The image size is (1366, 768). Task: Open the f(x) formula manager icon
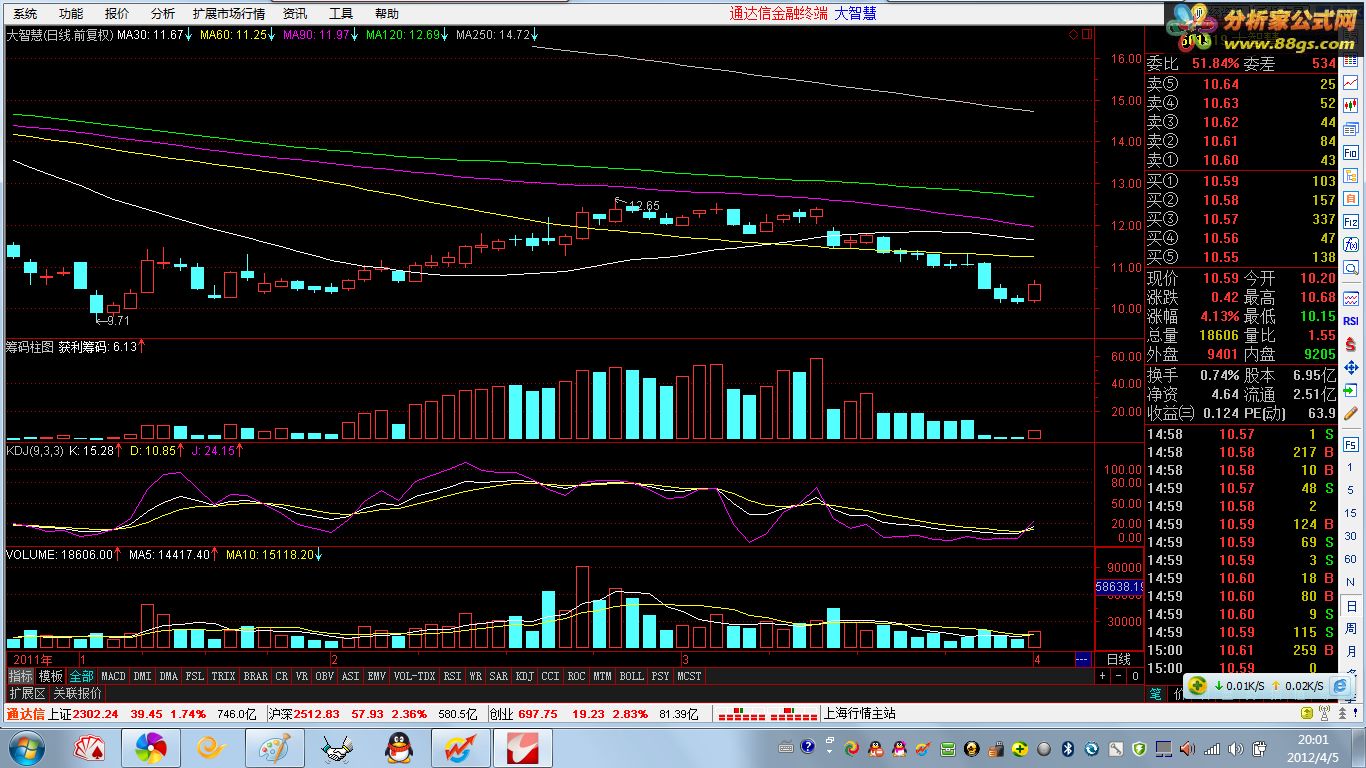click(1351, 244)
